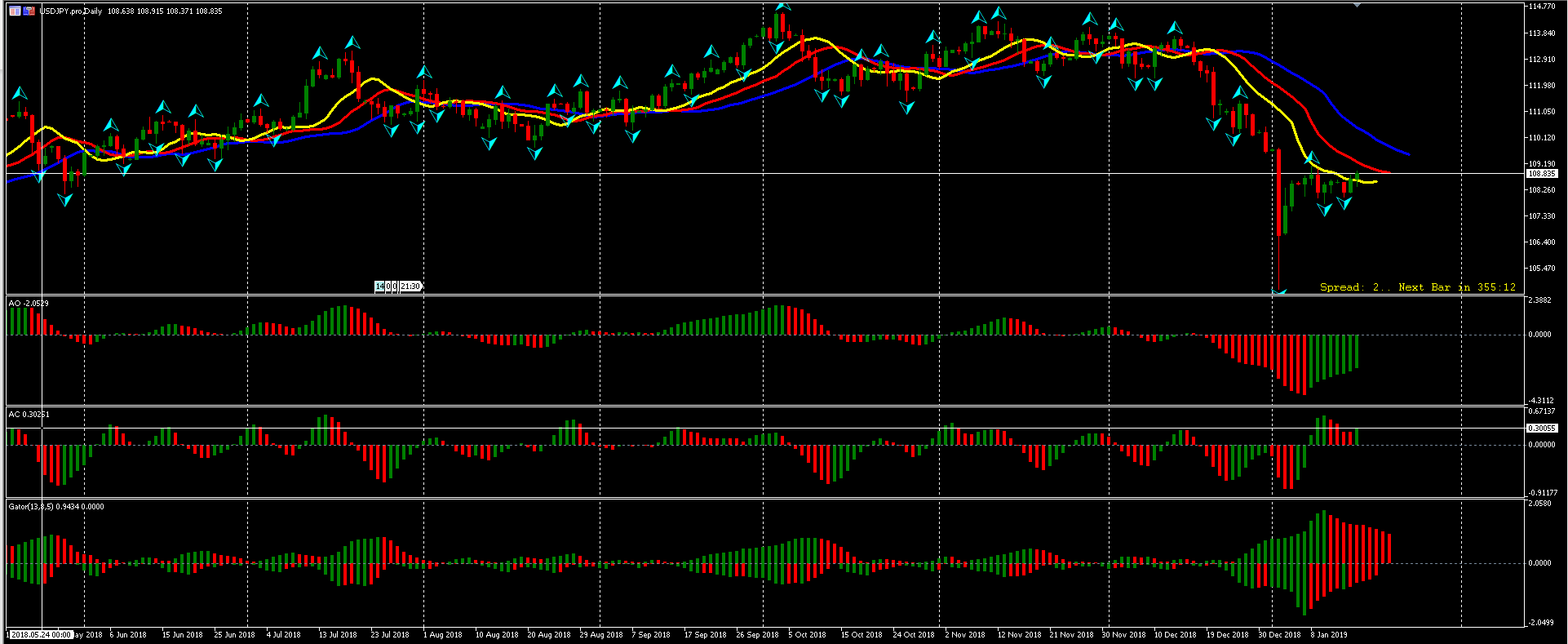Screen dimensions: 1568x644
Task: Click the 2018.05.24 00:00 crosshair date label
Action: tap(41, 634)
